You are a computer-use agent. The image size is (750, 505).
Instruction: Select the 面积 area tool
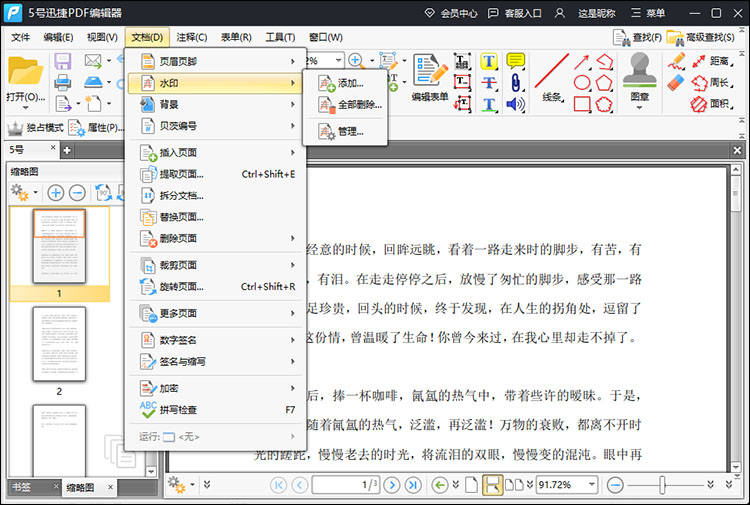[x=713, y=104]
